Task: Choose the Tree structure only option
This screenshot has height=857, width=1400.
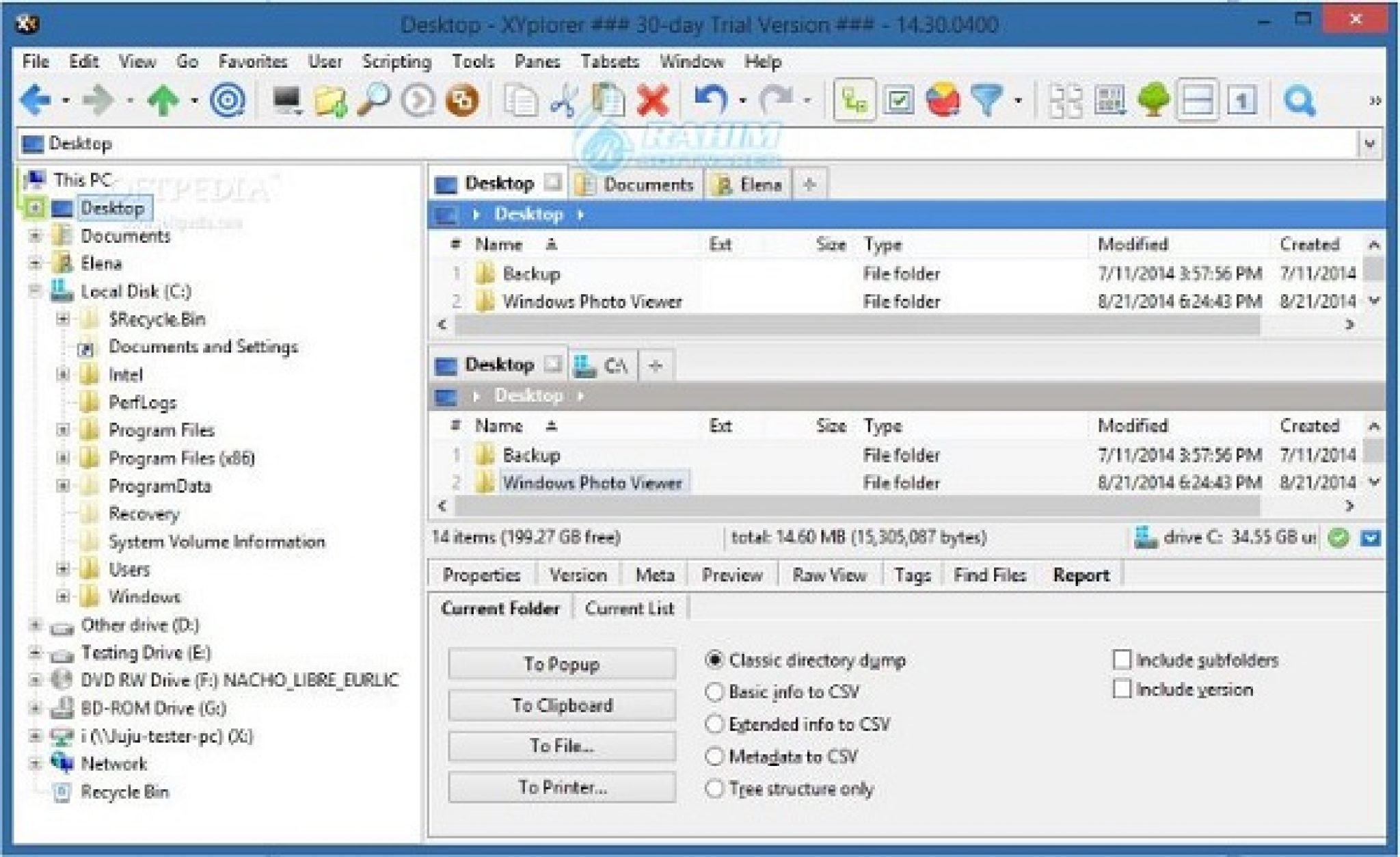Action: 714,789
